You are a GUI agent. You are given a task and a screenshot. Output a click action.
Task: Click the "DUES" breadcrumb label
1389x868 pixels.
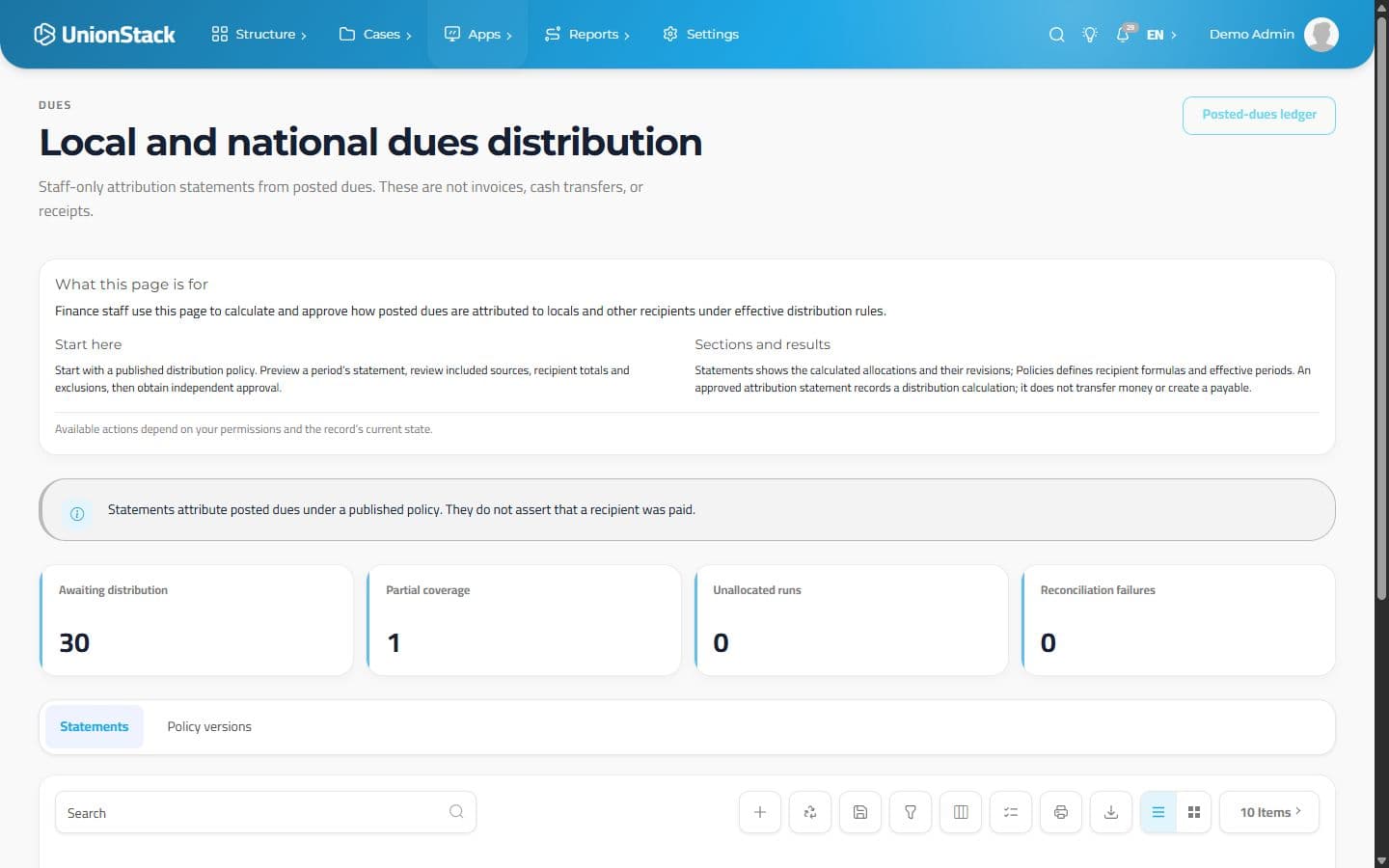(x=55, y=105)
